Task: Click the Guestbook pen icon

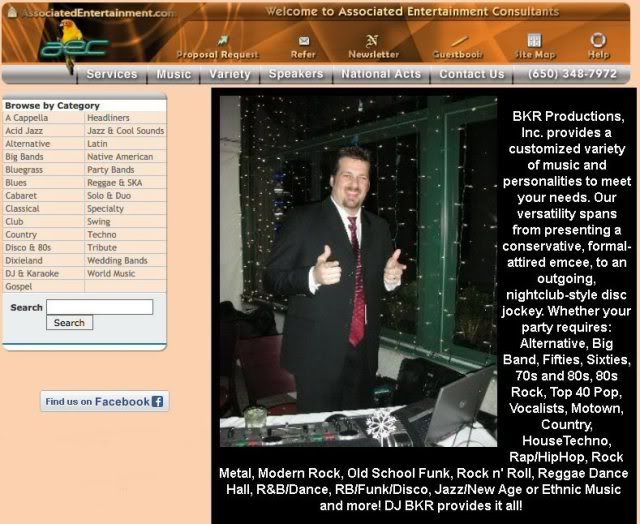Action: pos(460,41)
